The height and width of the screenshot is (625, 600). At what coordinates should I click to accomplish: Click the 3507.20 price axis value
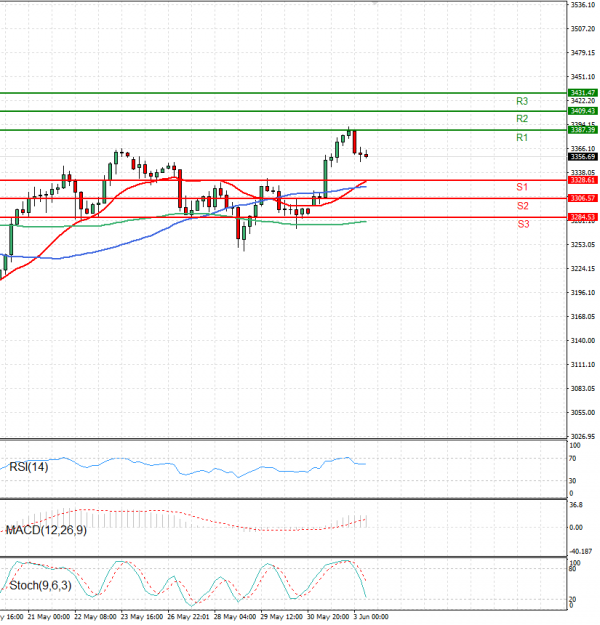583,29
